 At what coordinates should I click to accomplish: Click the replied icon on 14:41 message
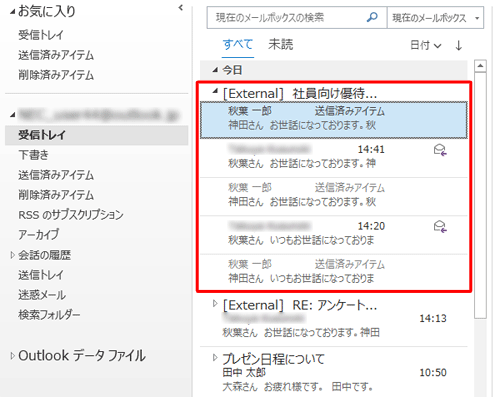coord(440,150)
